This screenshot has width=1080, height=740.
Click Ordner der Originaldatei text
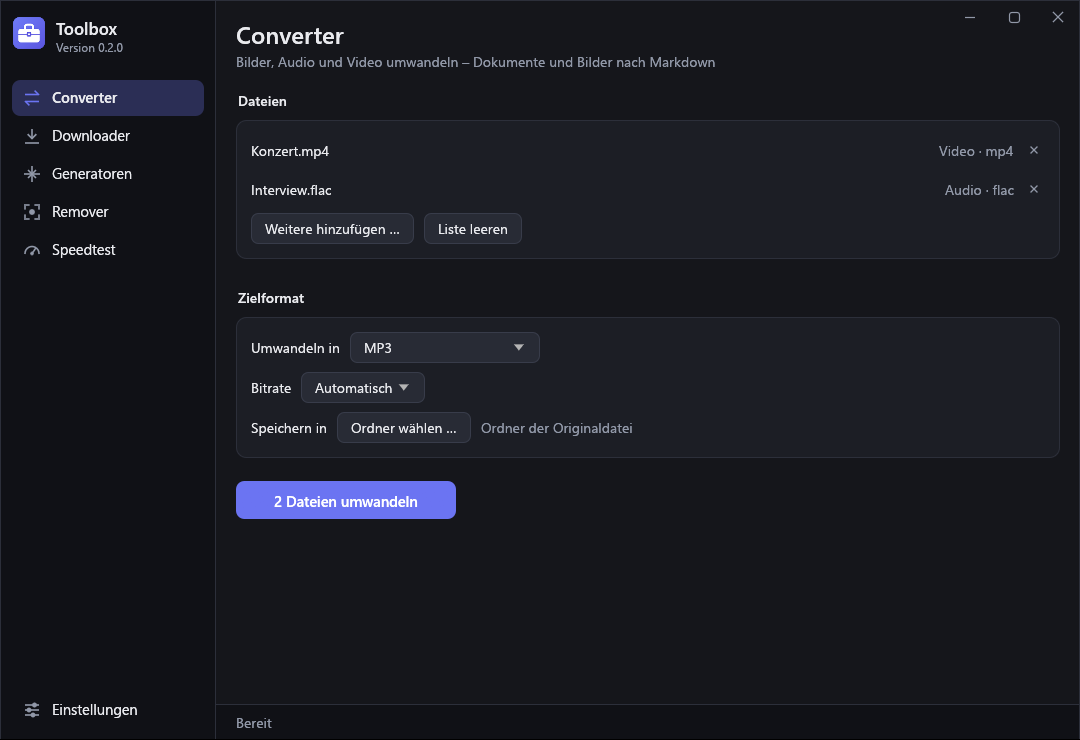tap(557, 428)
